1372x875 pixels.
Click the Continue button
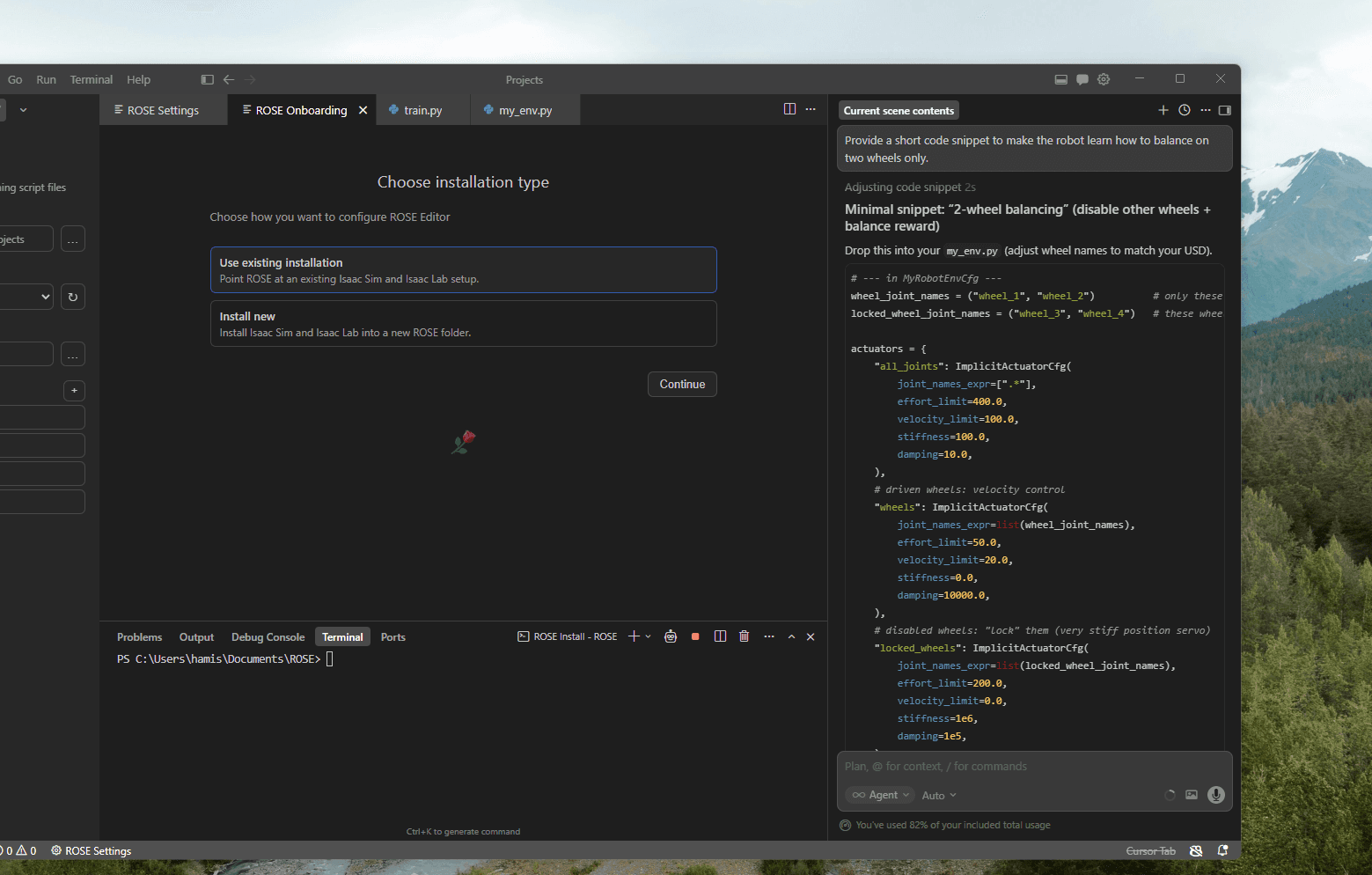[682, 384]
